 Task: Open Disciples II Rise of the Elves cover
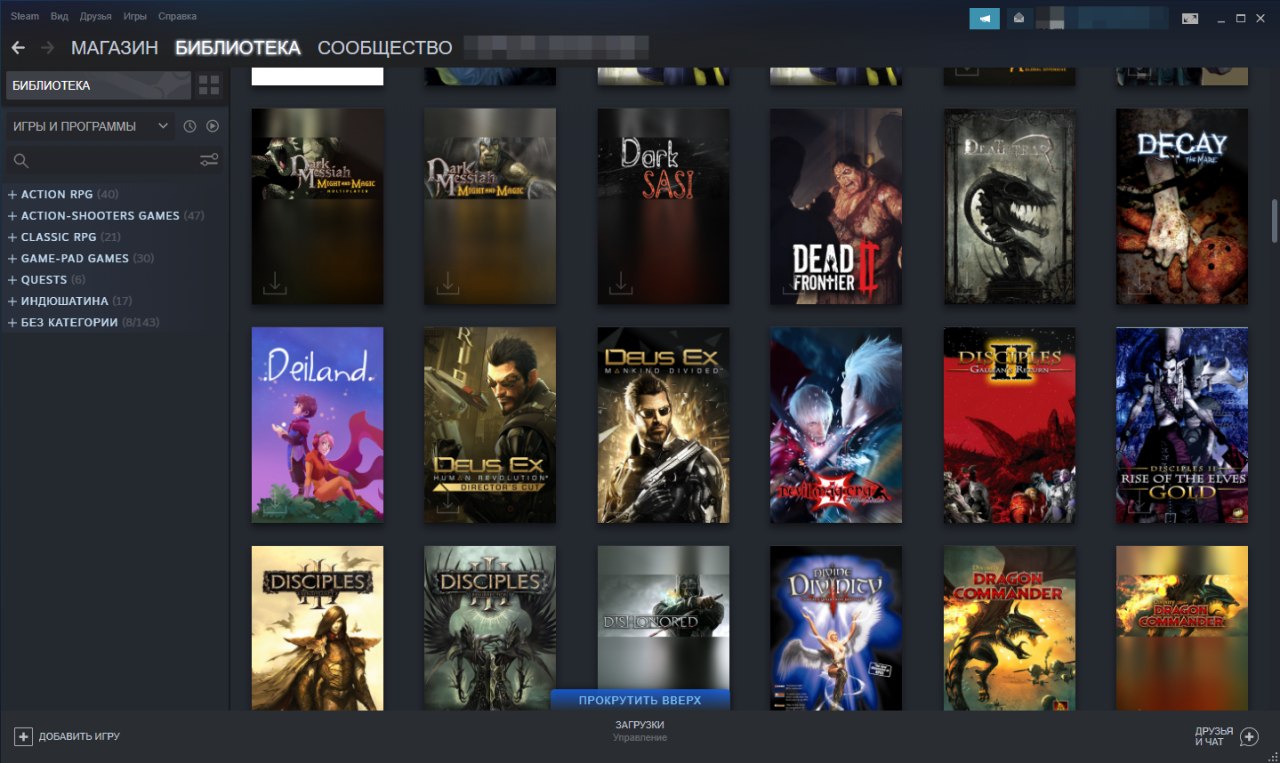[1182, 425]
